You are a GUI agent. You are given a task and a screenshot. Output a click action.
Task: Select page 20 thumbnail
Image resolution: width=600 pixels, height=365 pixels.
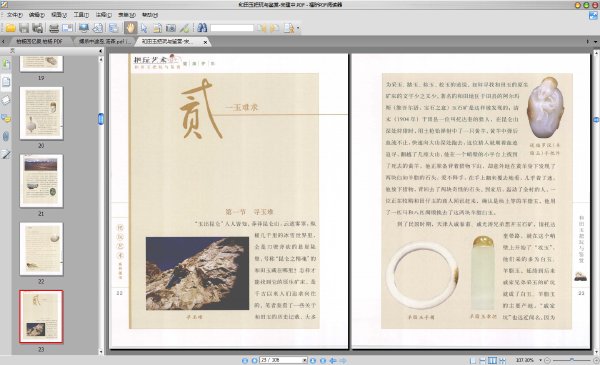pos(41,113)
